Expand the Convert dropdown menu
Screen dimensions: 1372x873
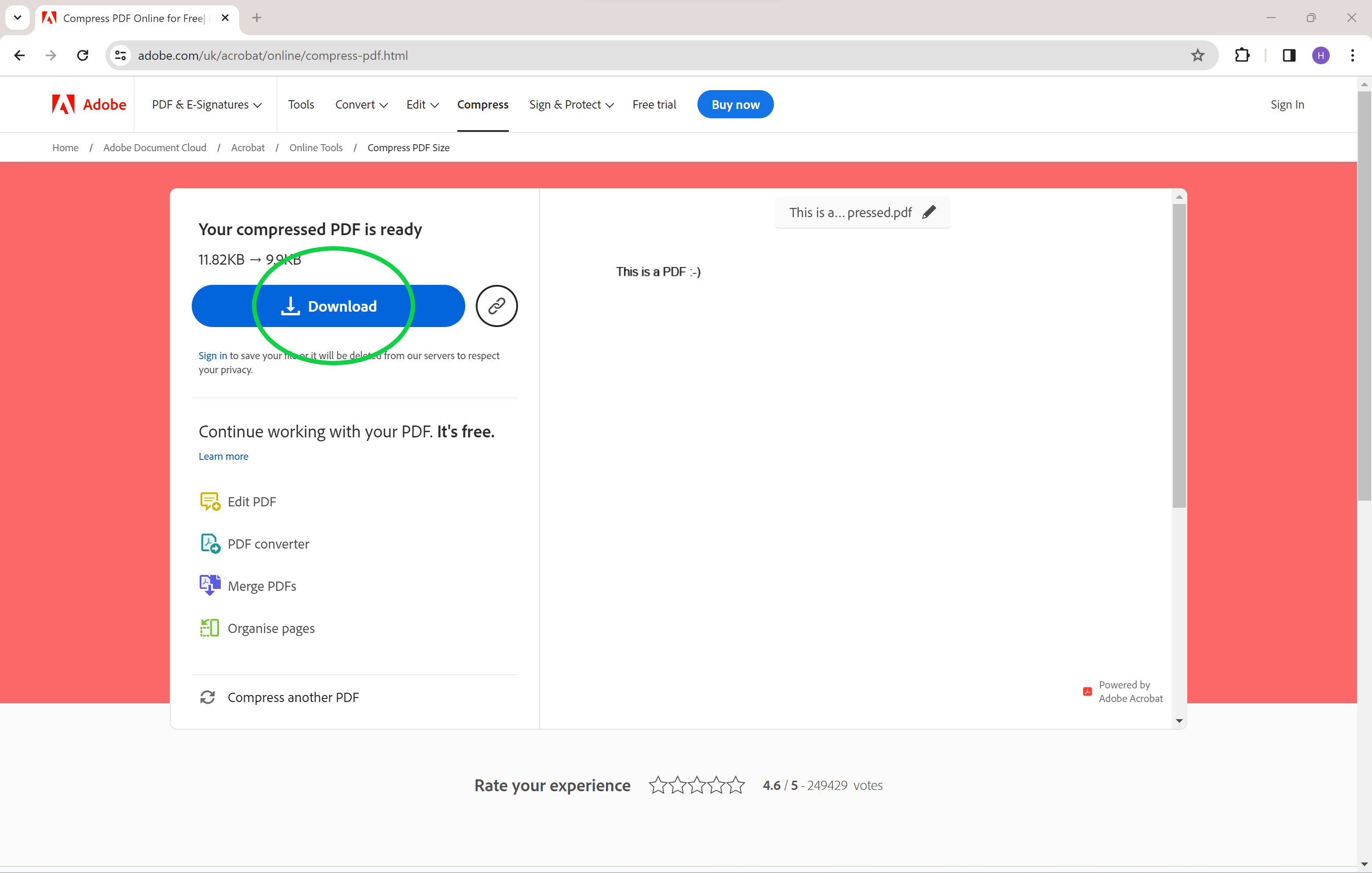click(362, 105)
